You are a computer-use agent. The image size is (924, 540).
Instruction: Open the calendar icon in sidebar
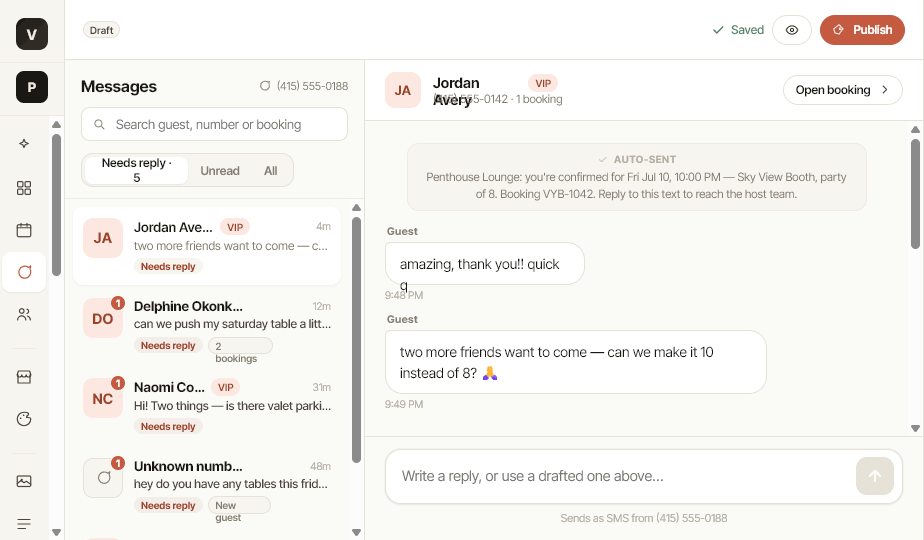(x=24, y=230)
